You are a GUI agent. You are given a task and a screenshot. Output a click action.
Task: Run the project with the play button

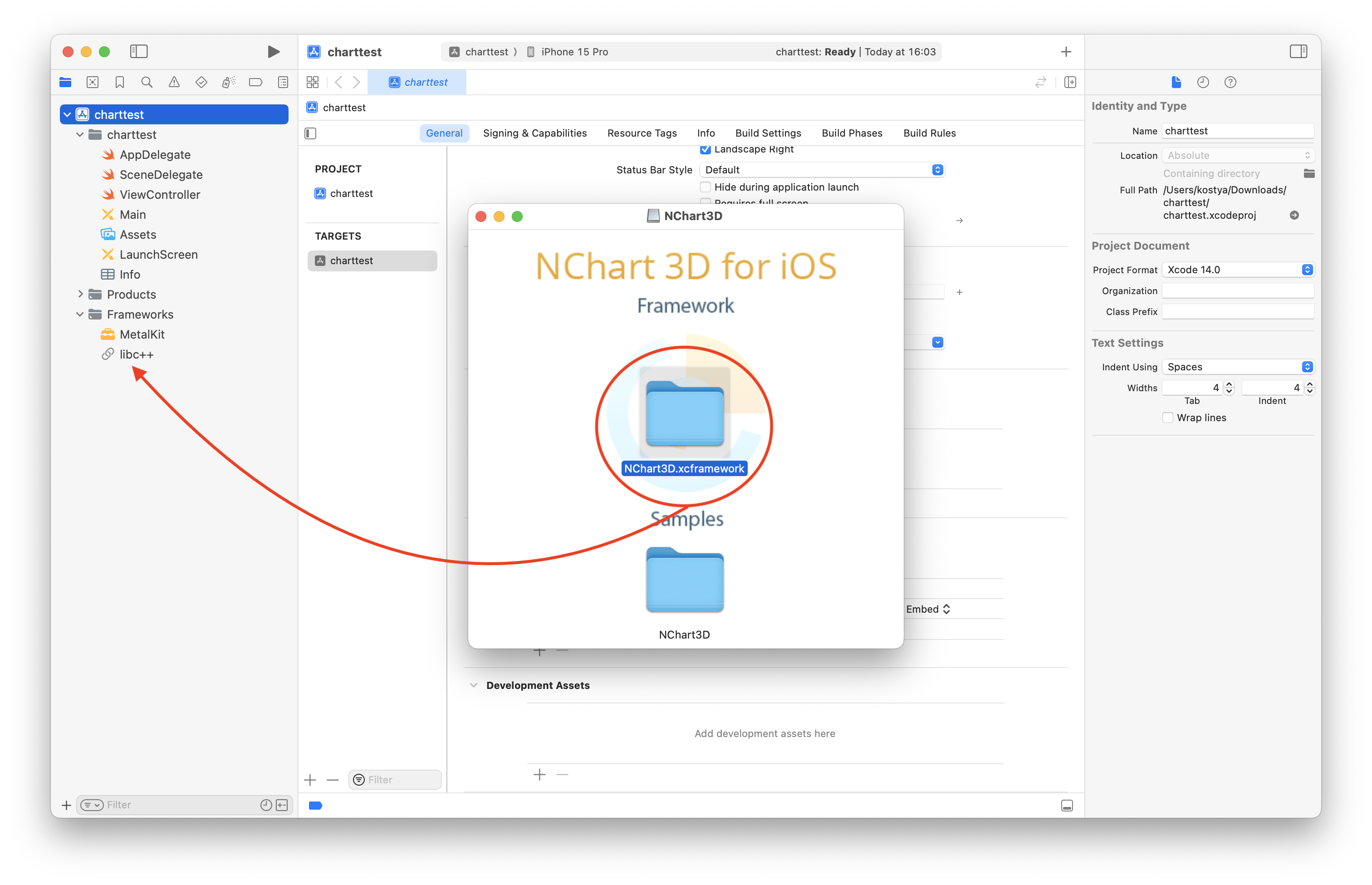click(x=274, y=52)
